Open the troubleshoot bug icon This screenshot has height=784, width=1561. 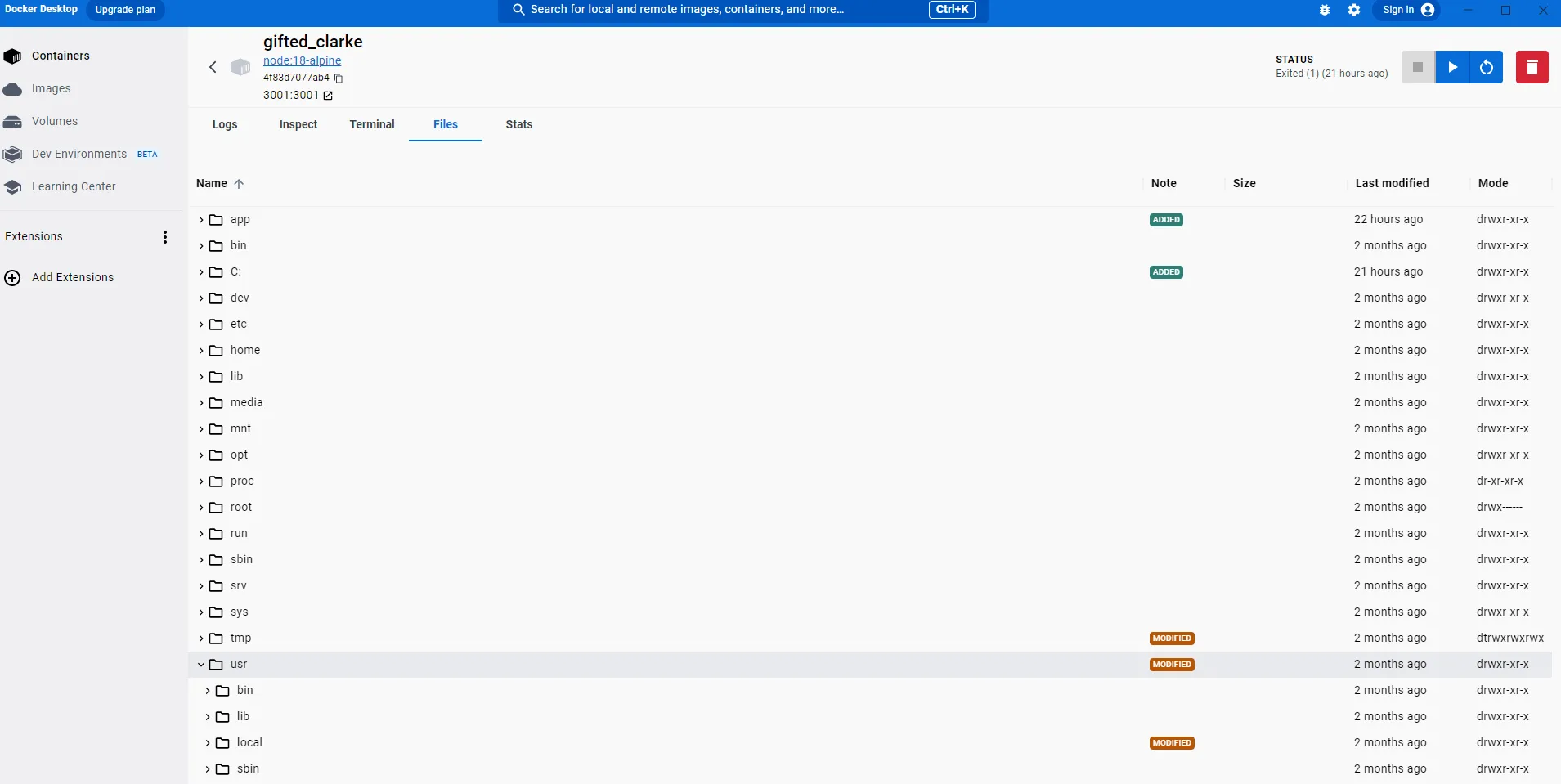pyautogui.click(x=1325, y=10)
